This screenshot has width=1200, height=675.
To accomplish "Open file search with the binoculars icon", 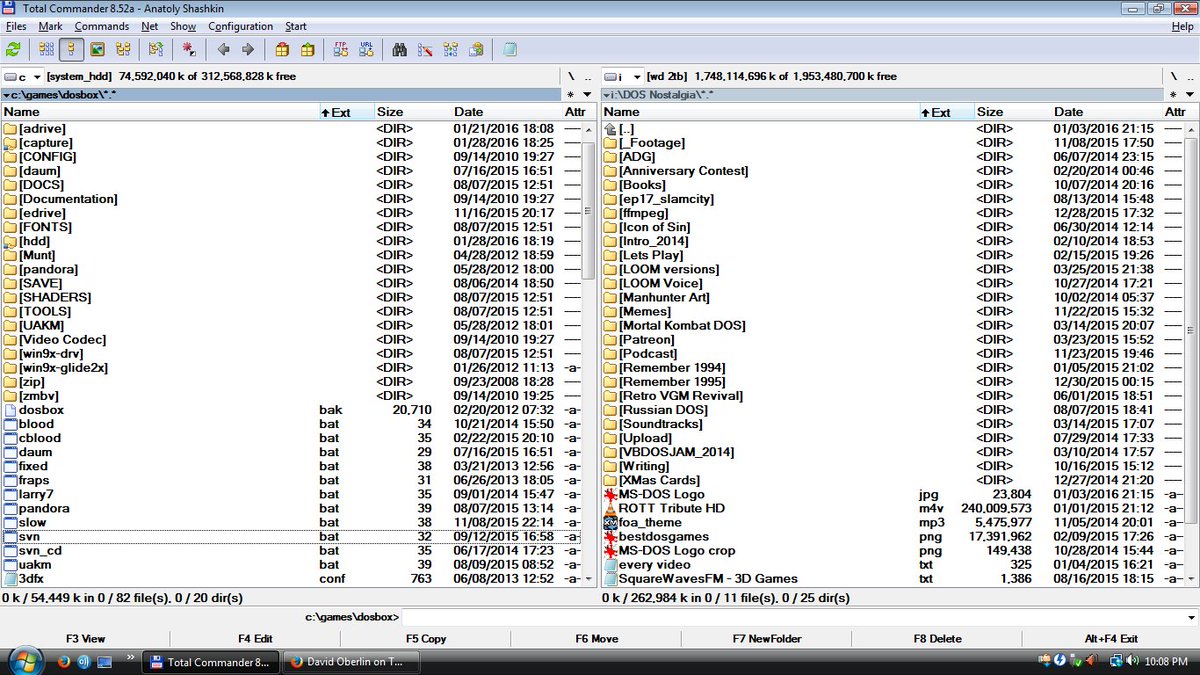I will click(400, 49).
